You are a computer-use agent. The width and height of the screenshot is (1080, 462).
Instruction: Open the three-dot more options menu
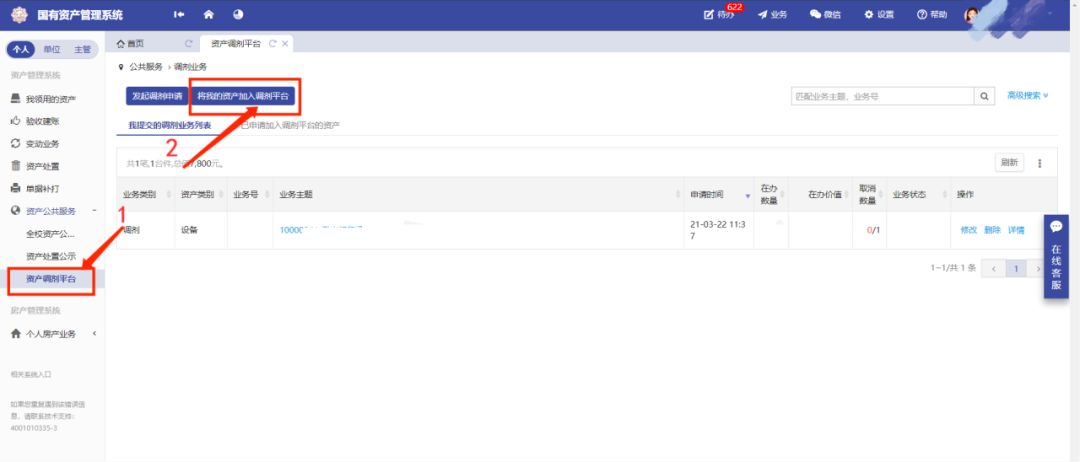click(x=1040, y=163)
